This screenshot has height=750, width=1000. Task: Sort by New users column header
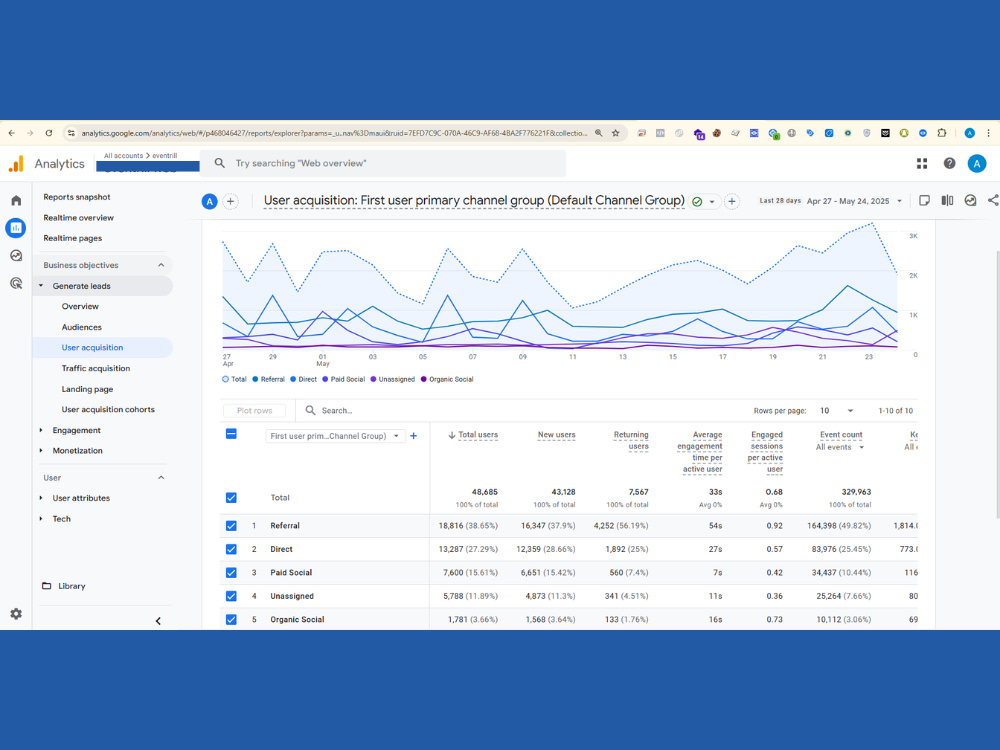click(556, 435)
